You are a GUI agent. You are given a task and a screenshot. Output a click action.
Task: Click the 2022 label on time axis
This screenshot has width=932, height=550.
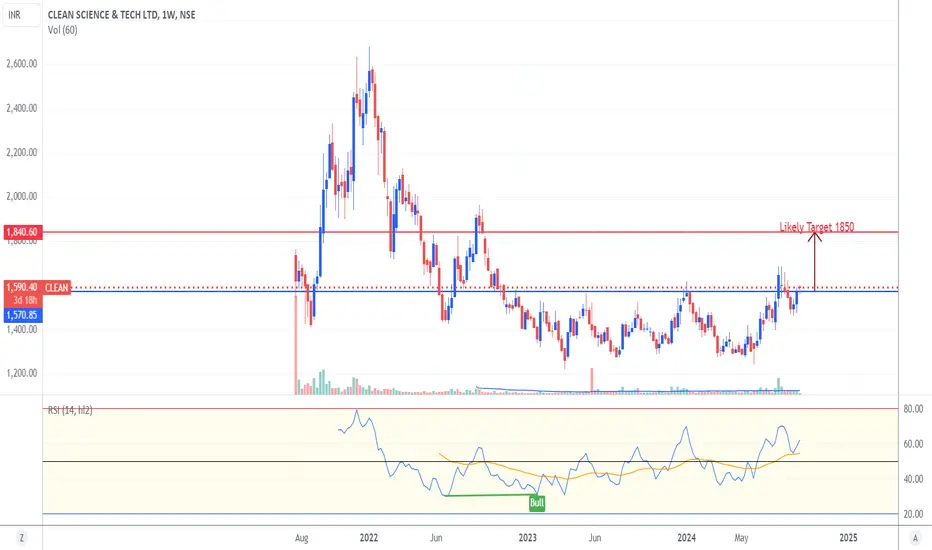tap(369, 538)
